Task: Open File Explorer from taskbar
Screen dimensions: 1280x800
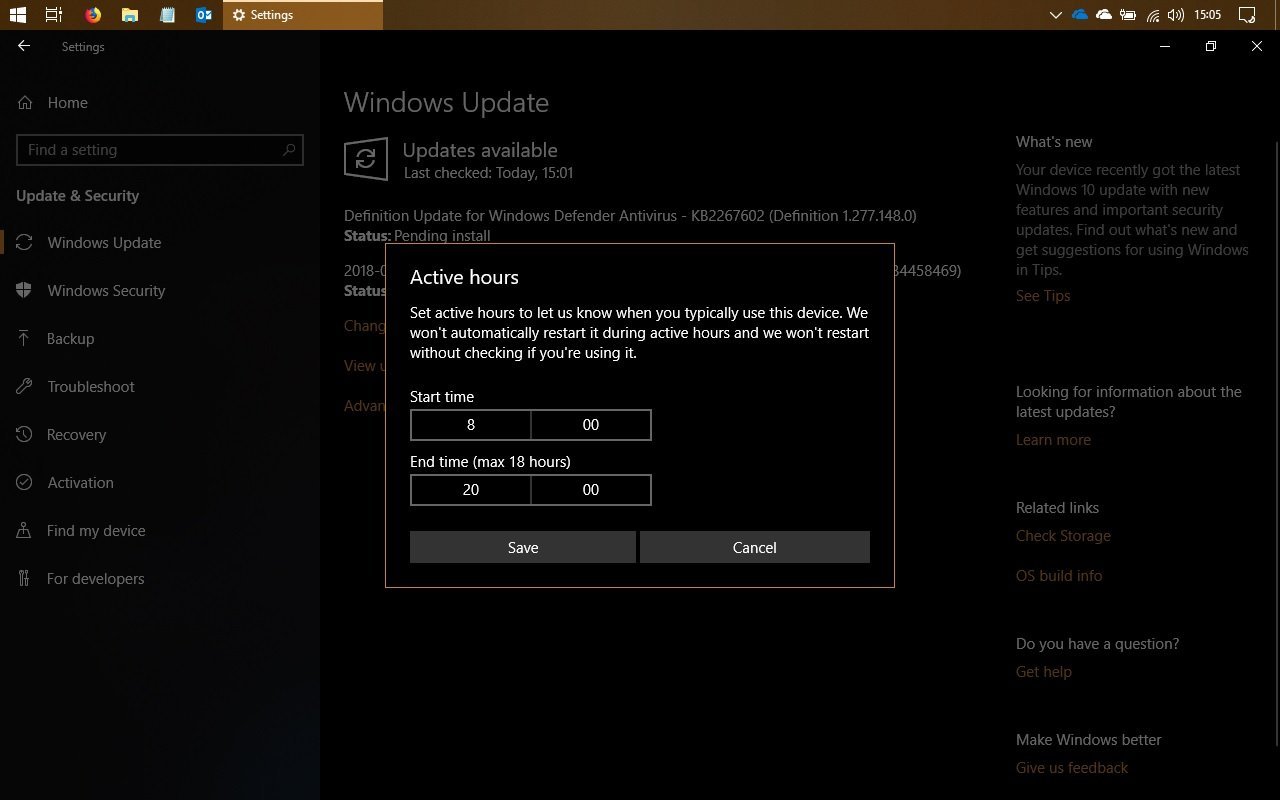Action: click(x=130, y=15)
